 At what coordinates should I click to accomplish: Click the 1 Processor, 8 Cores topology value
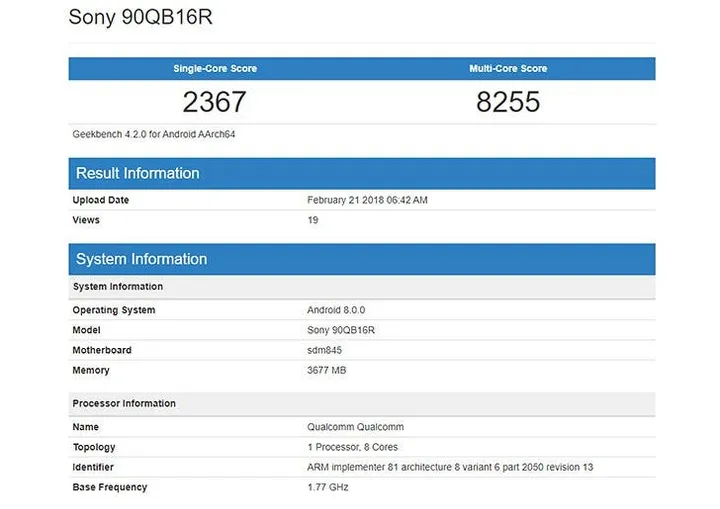[x=355, y=447]
